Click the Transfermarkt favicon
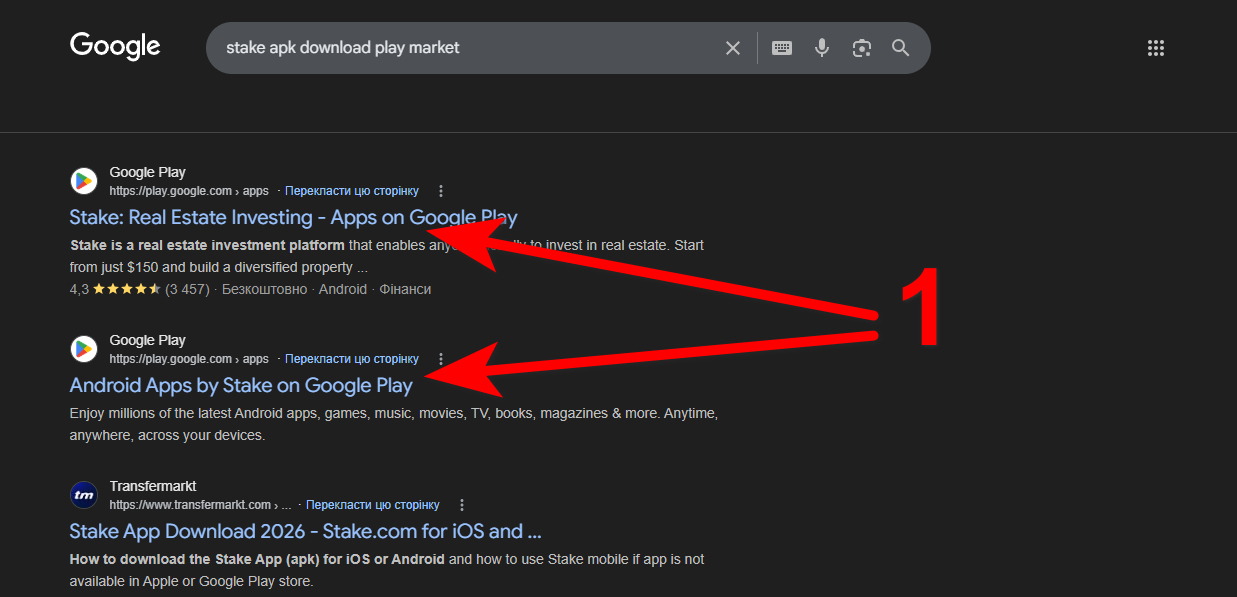1237x597 pixels. click(x=84, y=495)
